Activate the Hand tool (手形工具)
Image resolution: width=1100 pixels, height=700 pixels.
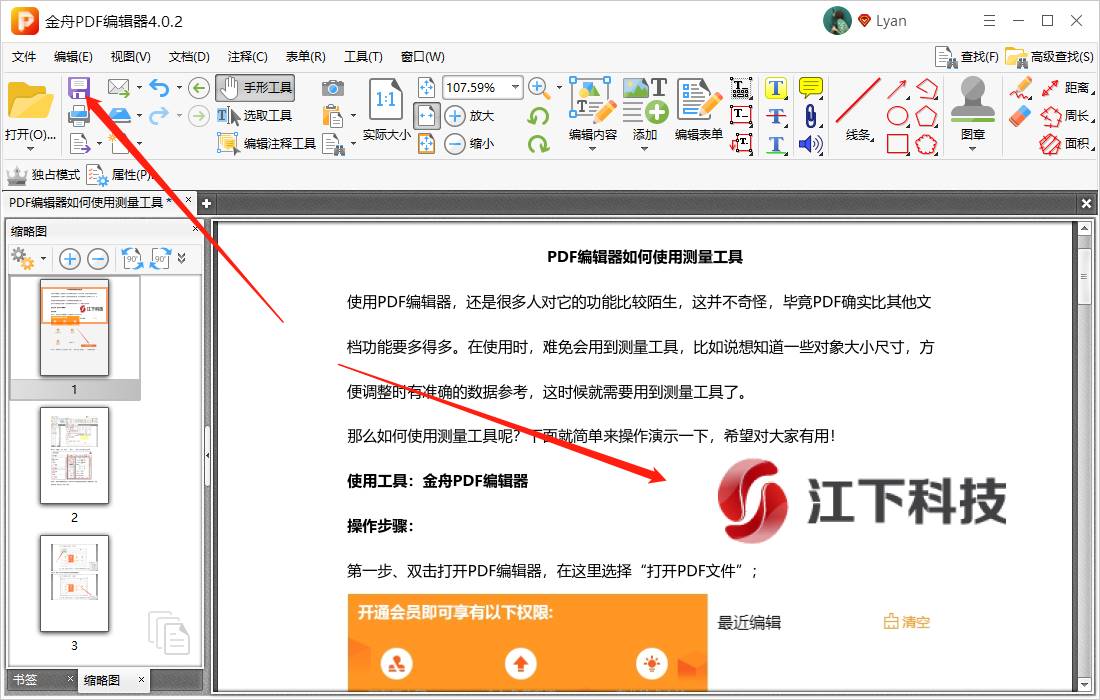pos(255,88)
